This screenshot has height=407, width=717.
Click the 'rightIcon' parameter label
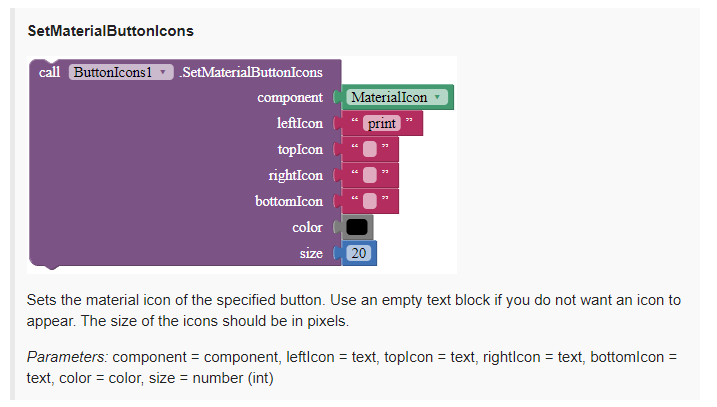(x=296, y=176)
